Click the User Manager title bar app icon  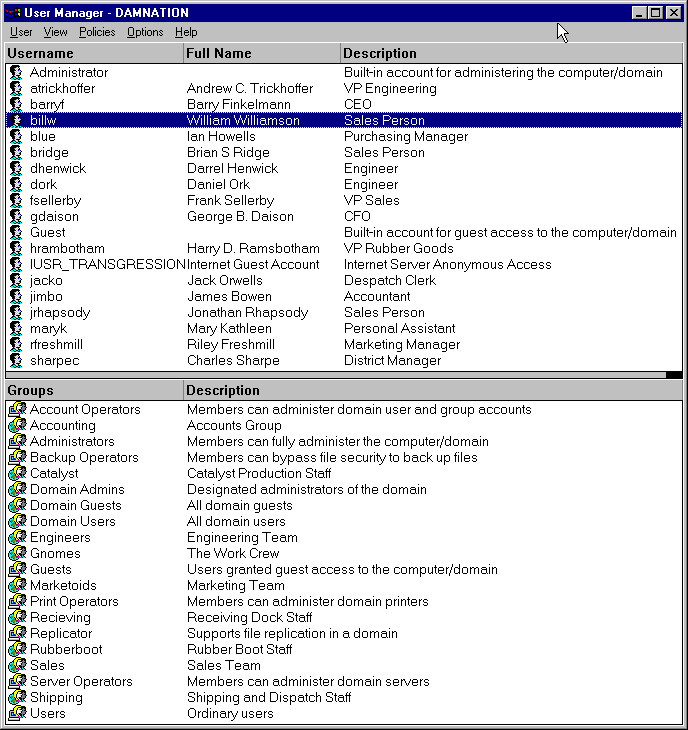13,13
